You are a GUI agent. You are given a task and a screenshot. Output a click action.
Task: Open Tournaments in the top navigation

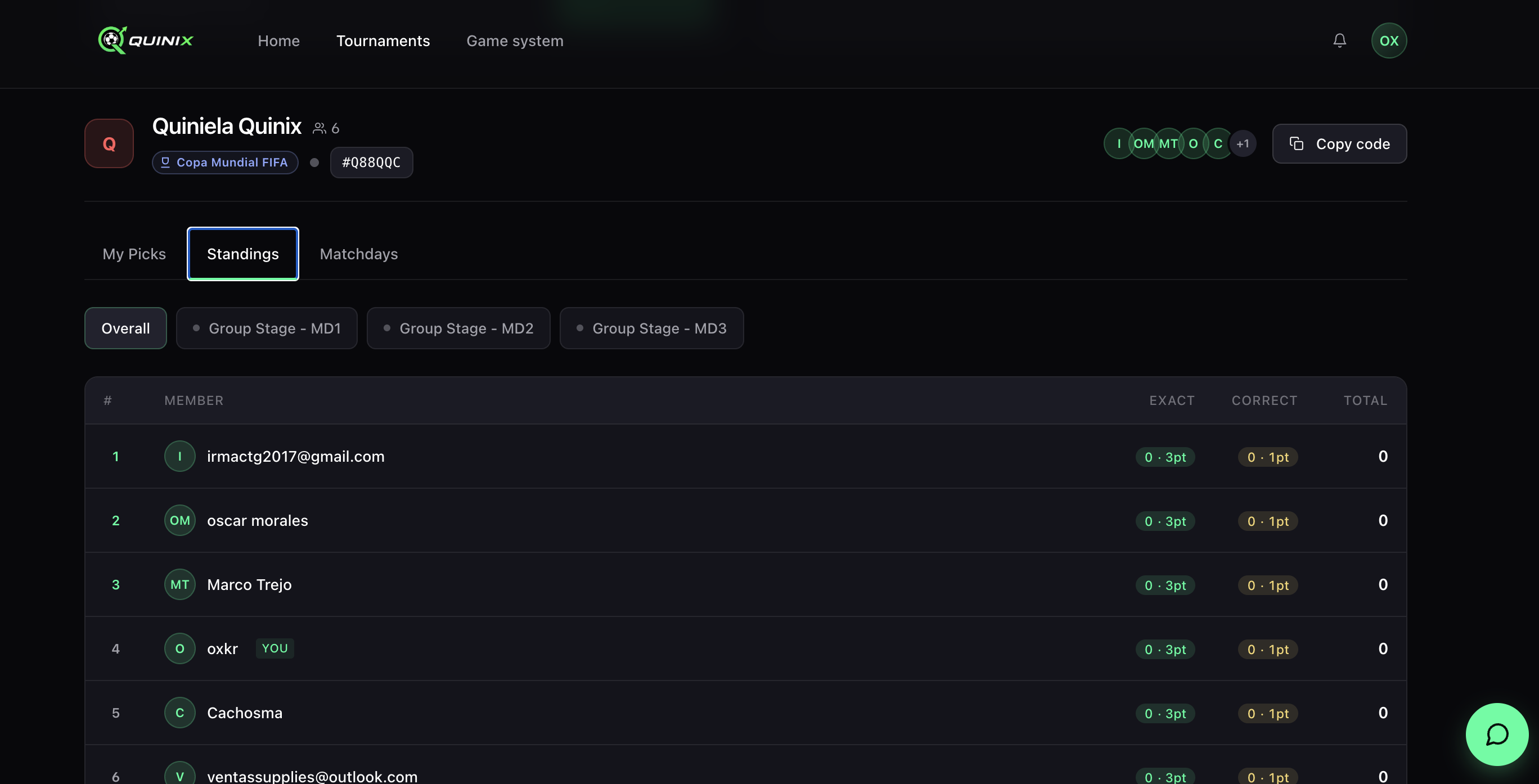[383, 40]
